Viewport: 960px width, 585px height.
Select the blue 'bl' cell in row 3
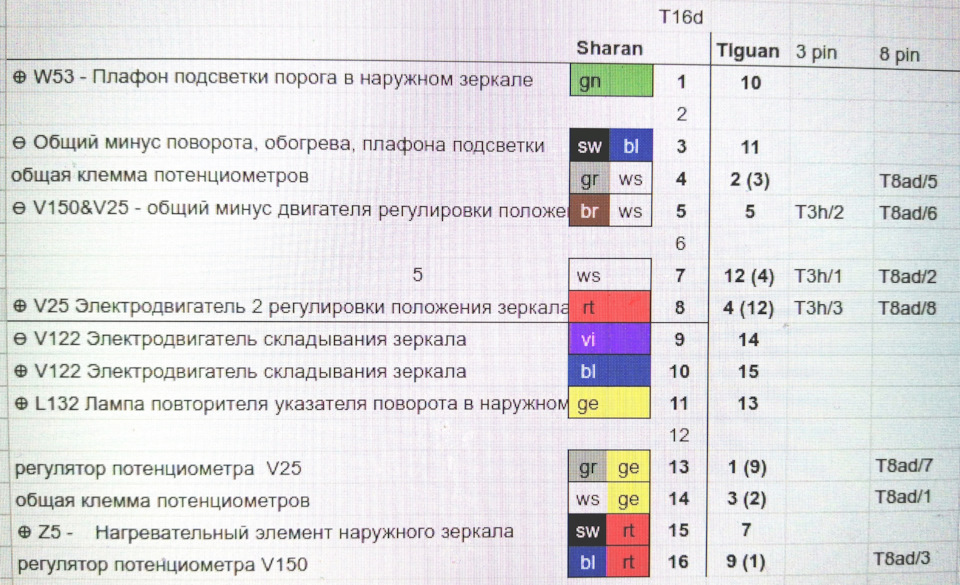pyautogui.click(x=631, y=146)
